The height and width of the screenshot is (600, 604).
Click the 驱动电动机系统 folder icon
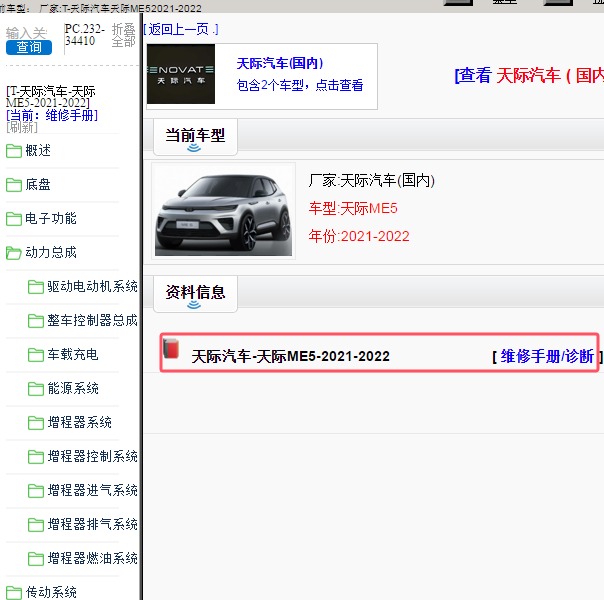(36, 287)
